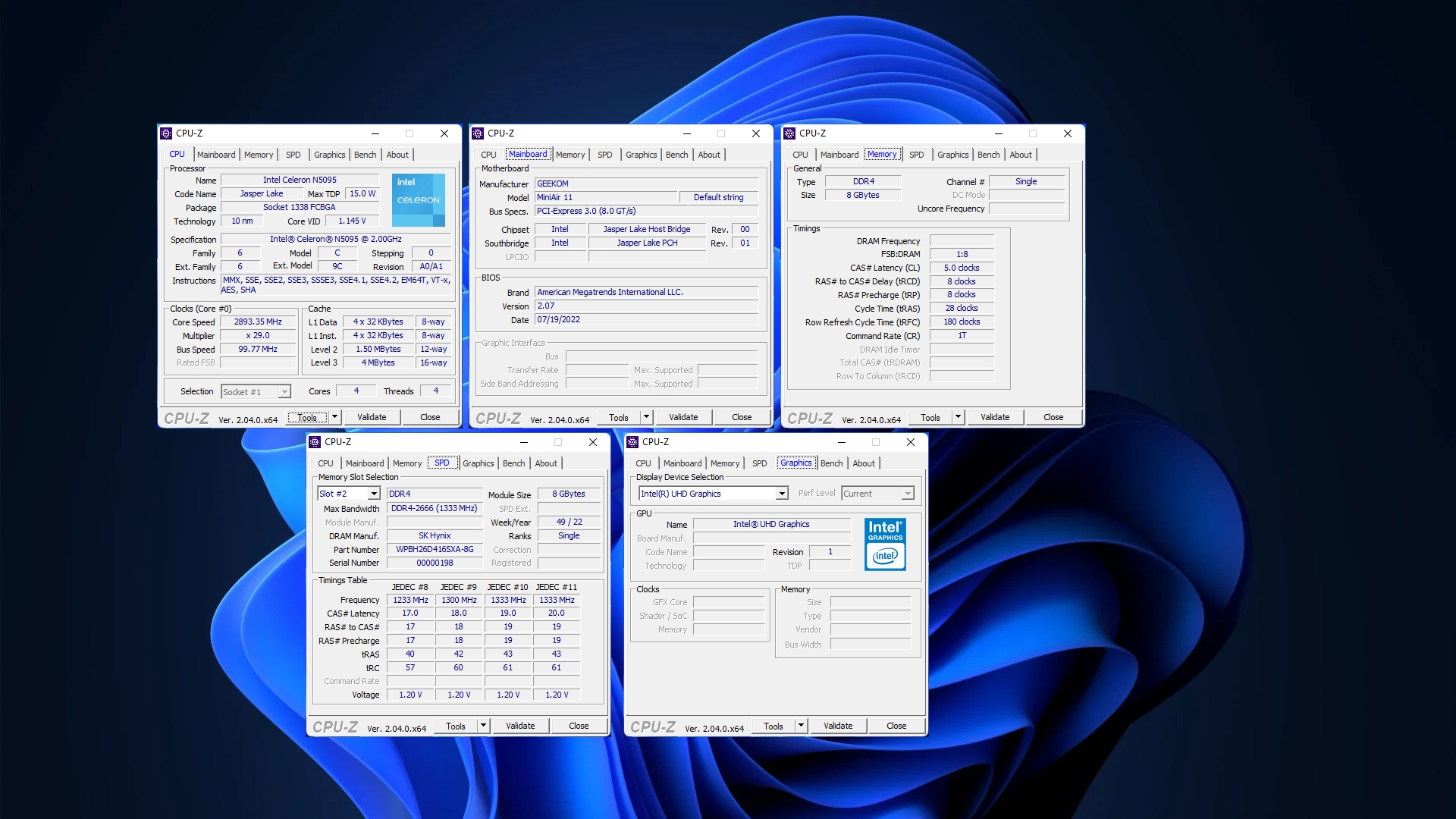This screenshot has height=819, width=1456.
Task: Open the About tab in the Mainboard window
Action: (709, 154)
